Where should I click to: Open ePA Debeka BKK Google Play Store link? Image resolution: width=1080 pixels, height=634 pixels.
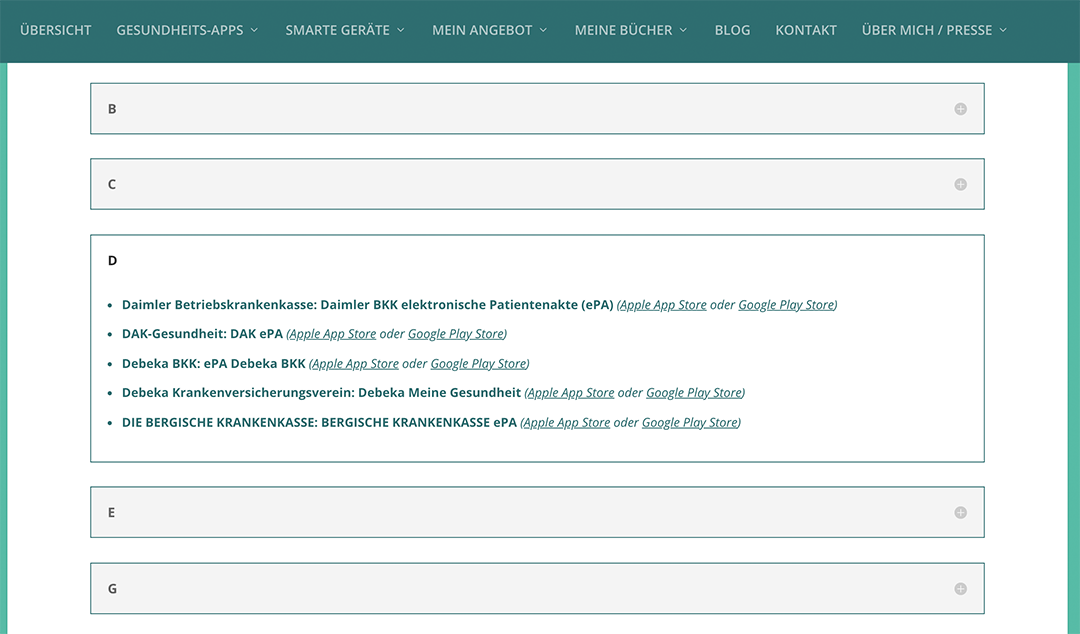click(x=478, y=364)
